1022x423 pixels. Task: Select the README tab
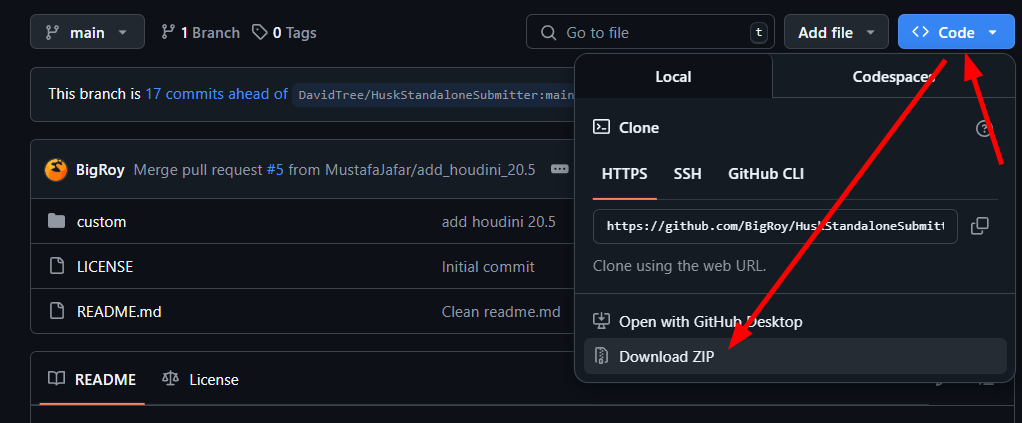93,379
